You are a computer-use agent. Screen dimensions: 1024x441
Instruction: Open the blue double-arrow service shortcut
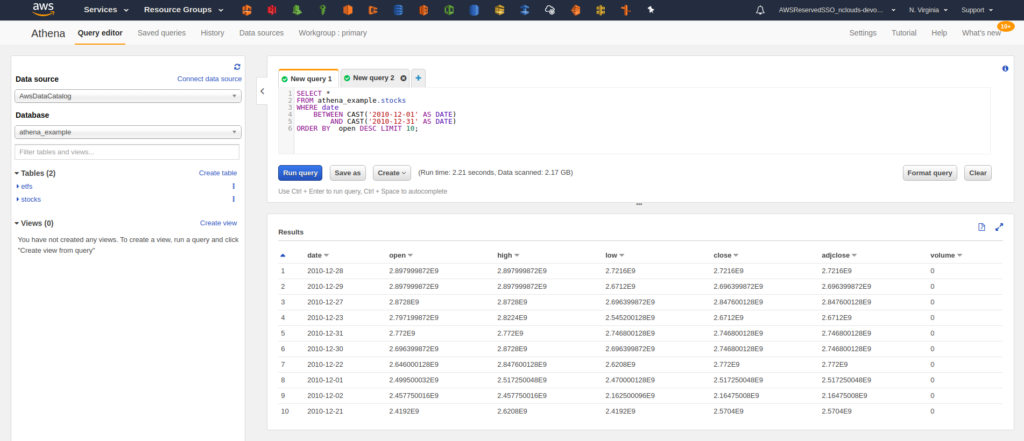tap(524, 10)
